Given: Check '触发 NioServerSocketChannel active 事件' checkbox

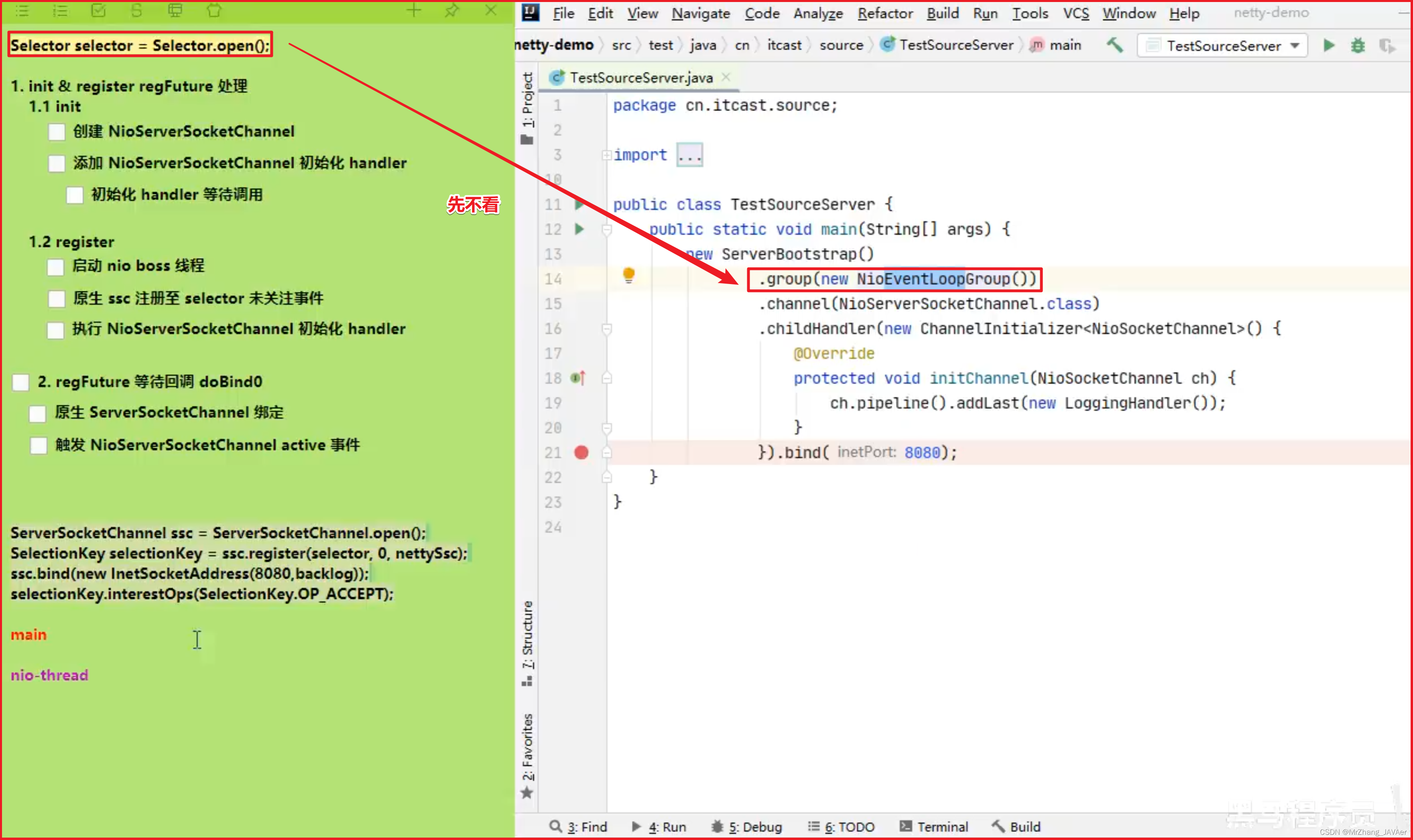Looking at the screenshot, I should click(39, 445).
